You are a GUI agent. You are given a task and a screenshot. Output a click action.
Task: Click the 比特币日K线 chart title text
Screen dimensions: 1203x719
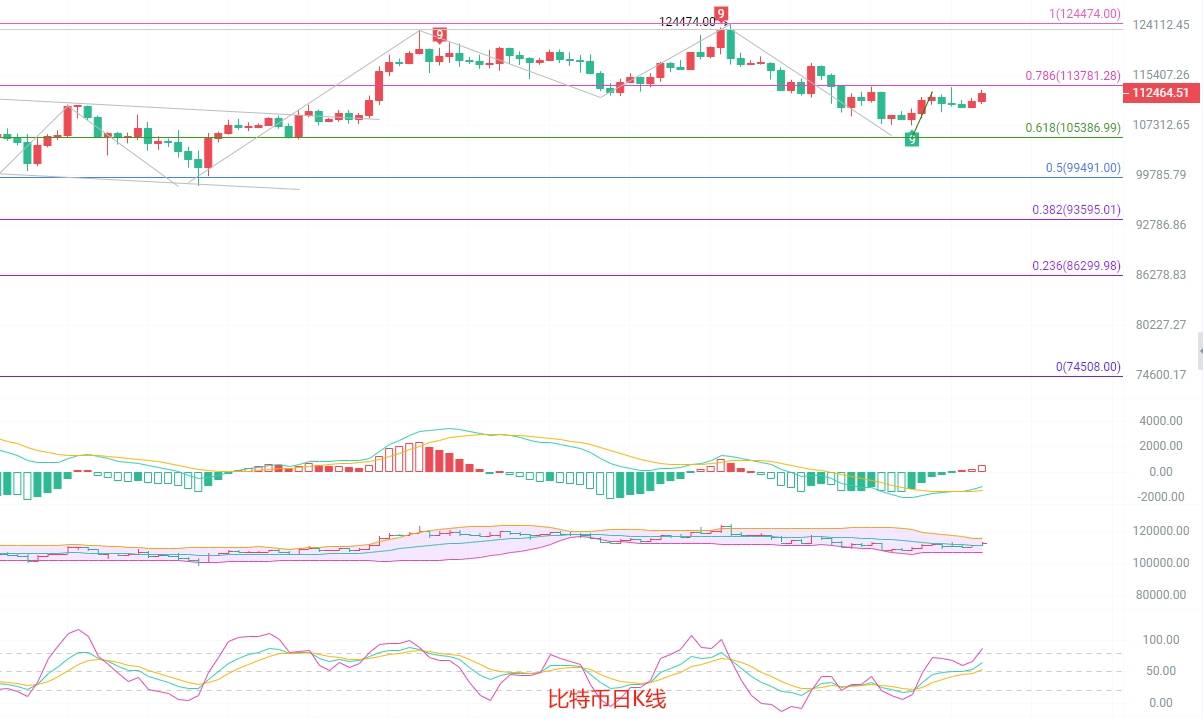point(606,700)
